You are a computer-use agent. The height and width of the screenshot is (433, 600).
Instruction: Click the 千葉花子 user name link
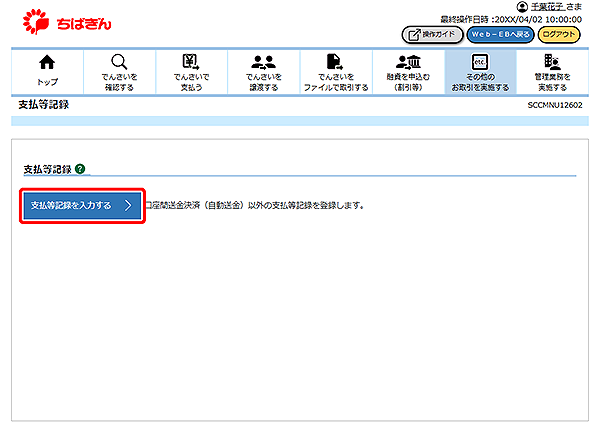tap(547, 7)
